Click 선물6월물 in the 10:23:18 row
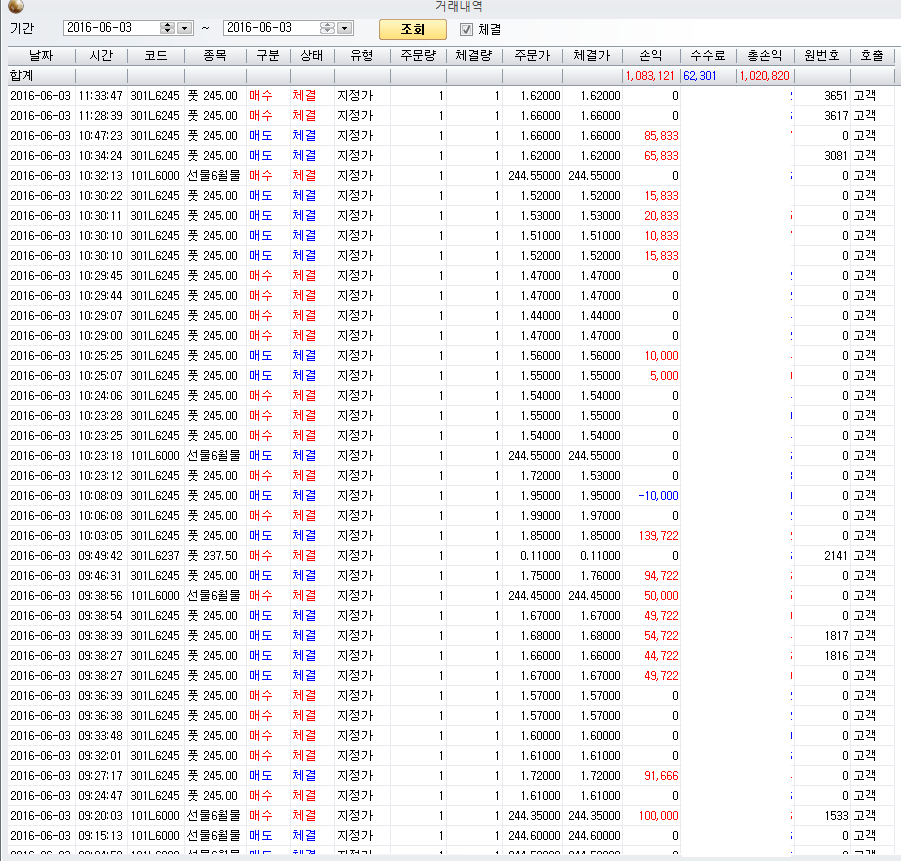The image size is (901, 861). click(x=213, y=456)
